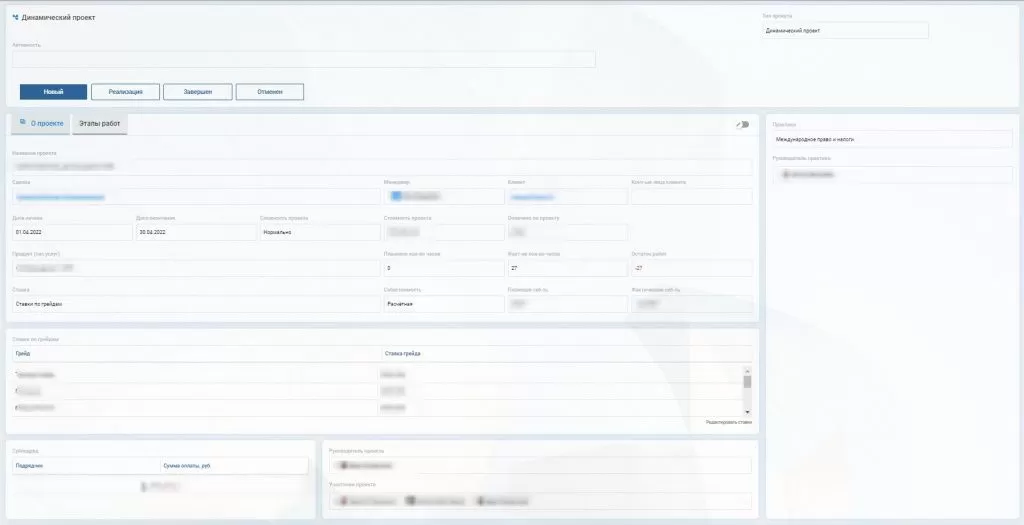Mark the project as 'Завершен'
This screenshot has height=525, width=1024.
[198, 92]
